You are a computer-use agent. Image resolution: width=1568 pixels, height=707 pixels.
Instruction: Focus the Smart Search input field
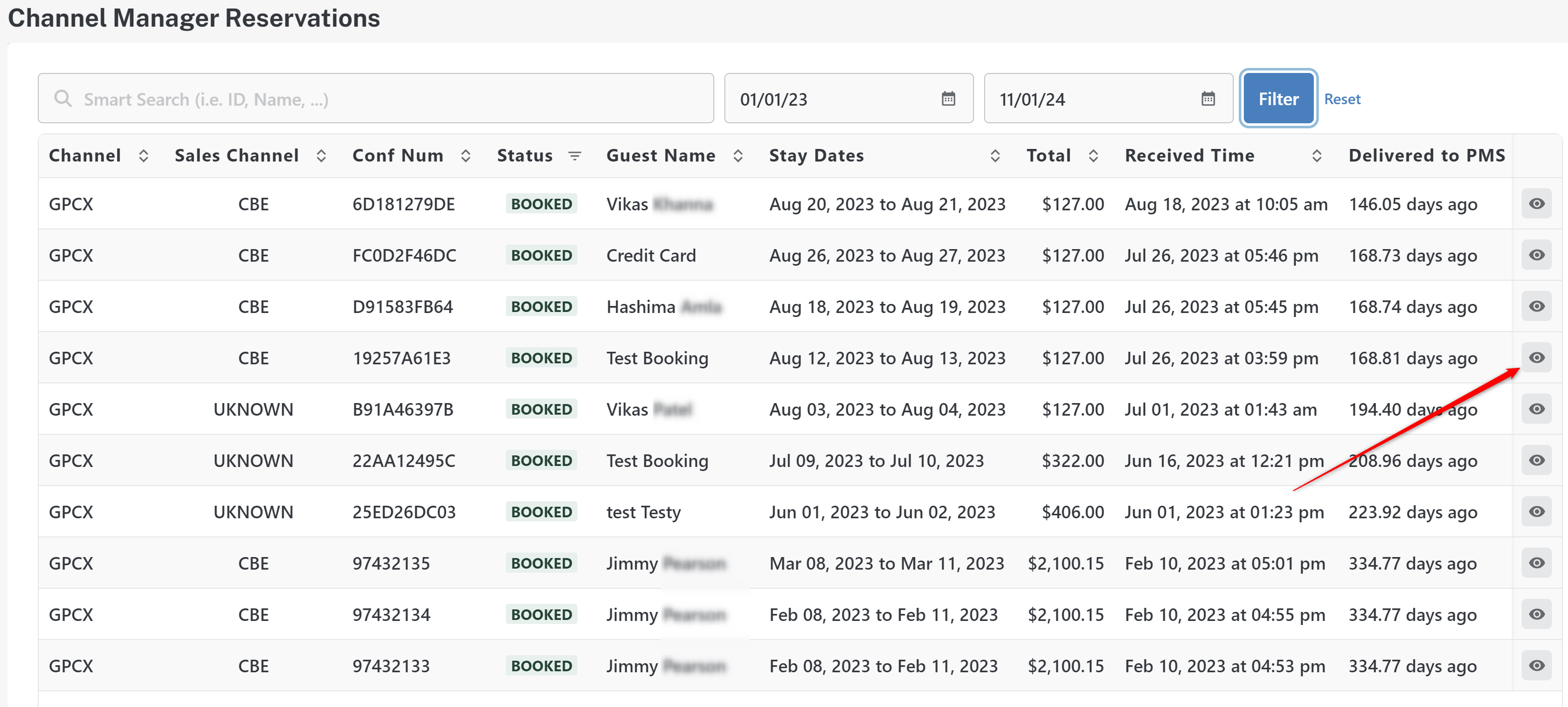376,99
